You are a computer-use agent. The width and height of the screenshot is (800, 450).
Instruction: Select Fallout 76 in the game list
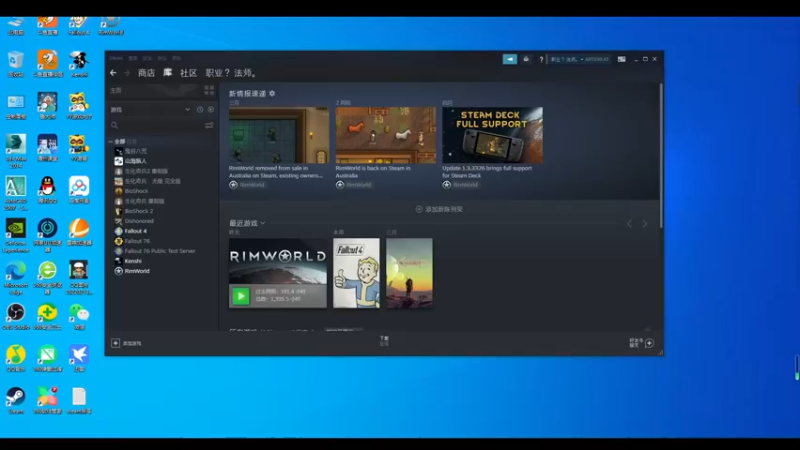[x=137, y=241]
